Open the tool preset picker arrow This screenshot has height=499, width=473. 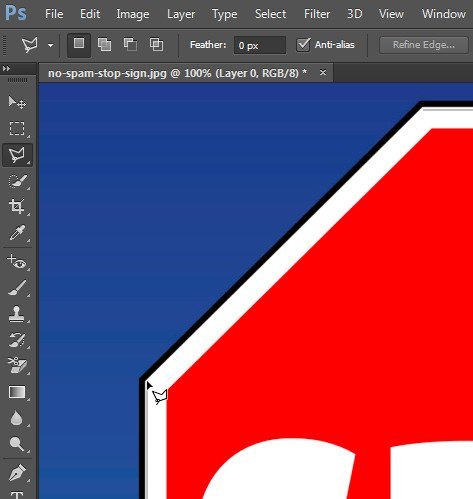50,45
